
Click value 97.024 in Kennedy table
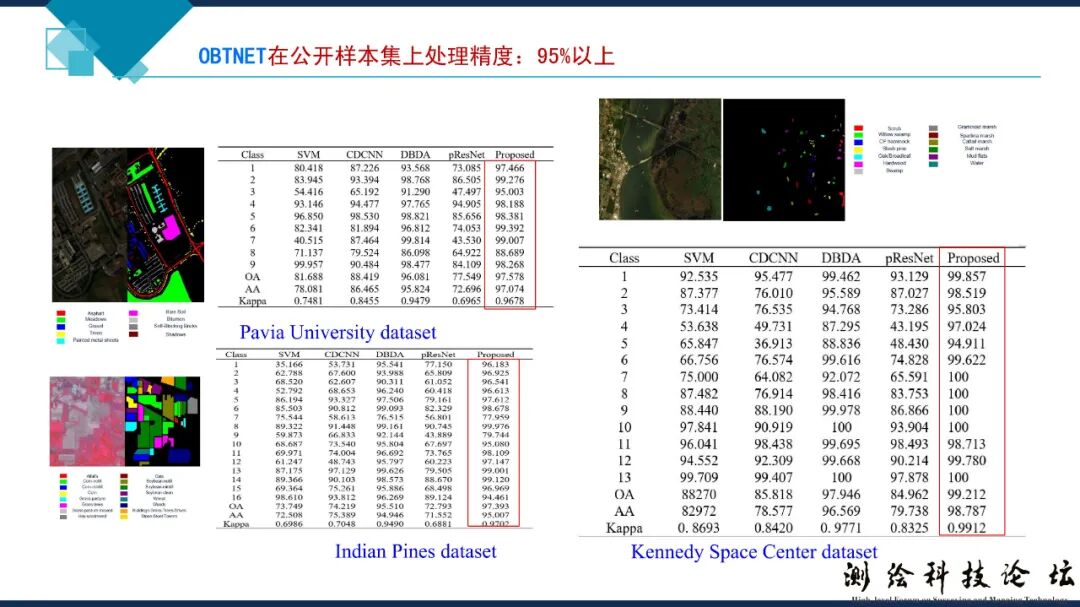coord(966,327)
